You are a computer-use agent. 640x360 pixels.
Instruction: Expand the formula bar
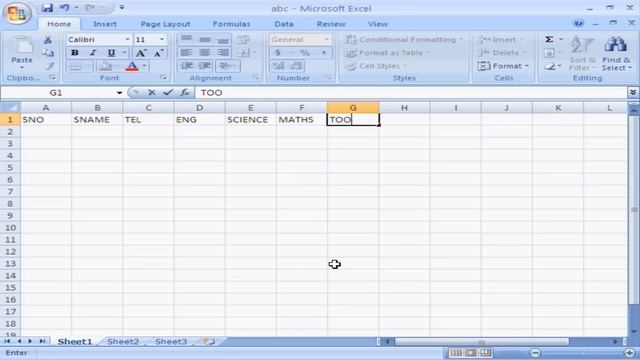click(633, 93)
